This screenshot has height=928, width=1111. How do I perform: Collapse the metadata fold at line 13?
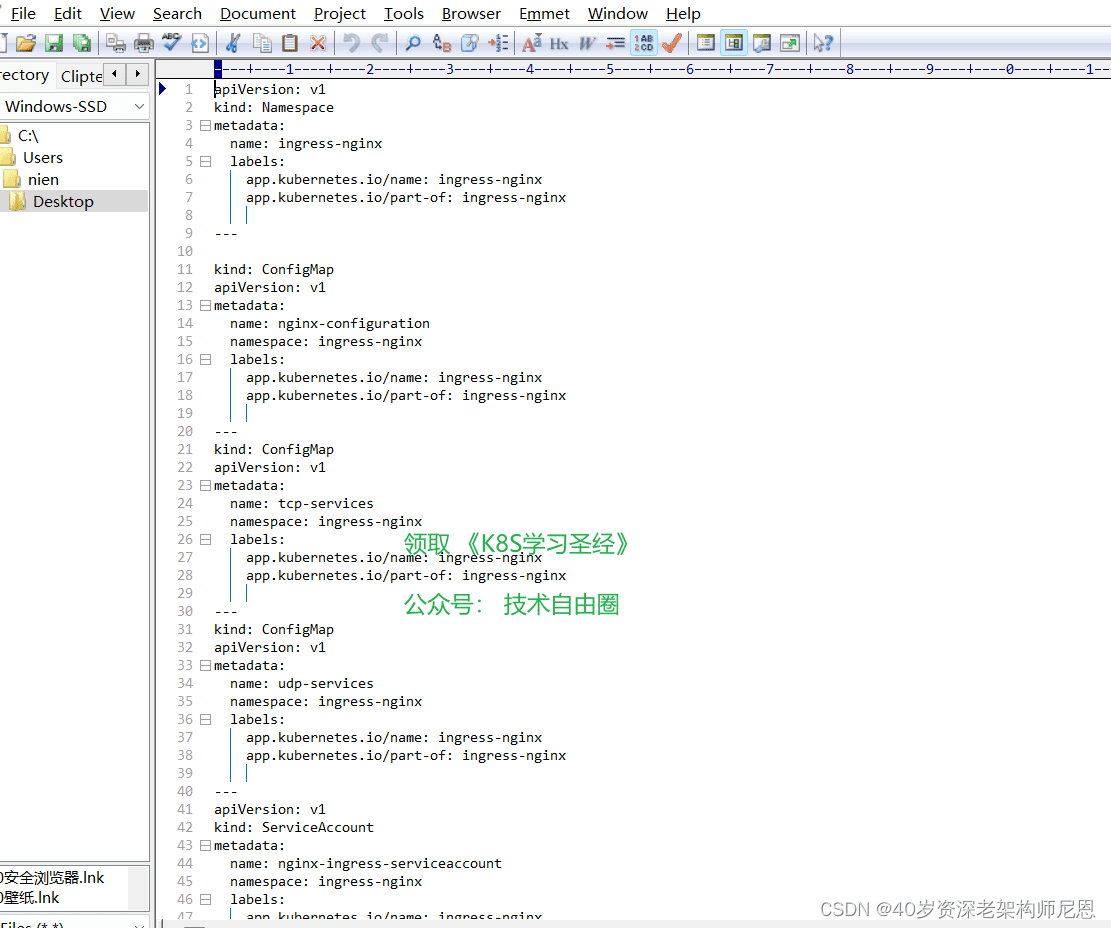click(205, 305)
